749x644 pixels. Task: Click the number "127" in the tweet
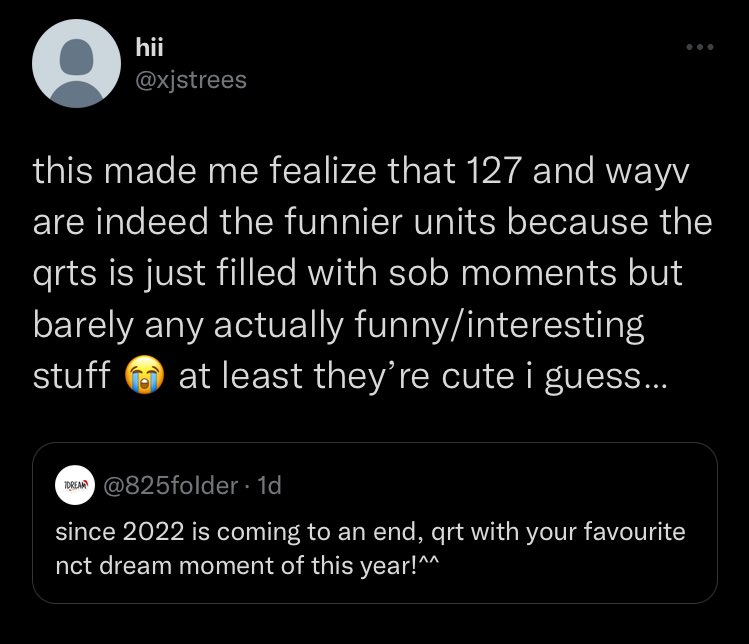493,171
